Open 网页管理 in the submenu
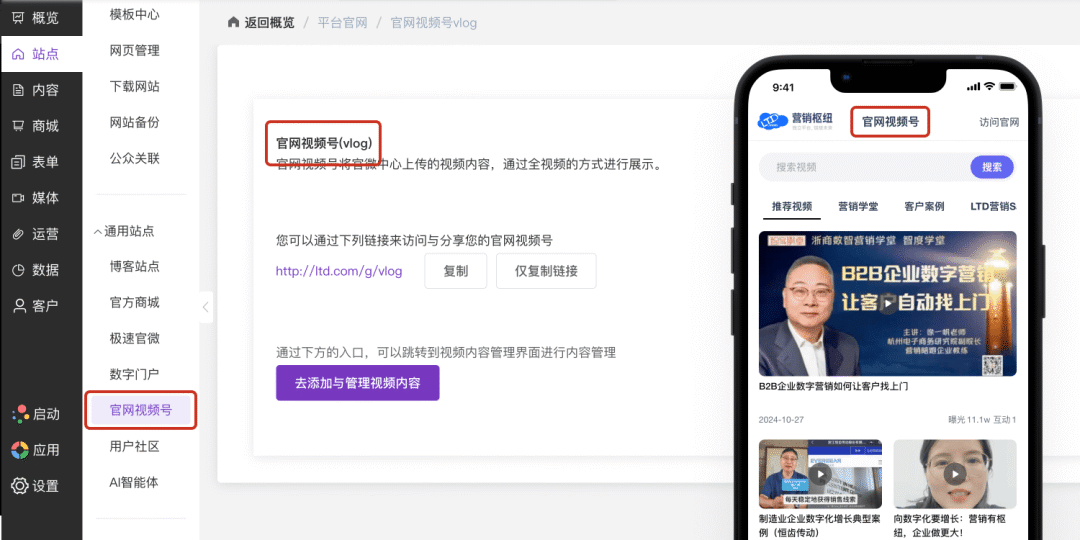This screenshot has width=1080, height=540. click(134, 50)
